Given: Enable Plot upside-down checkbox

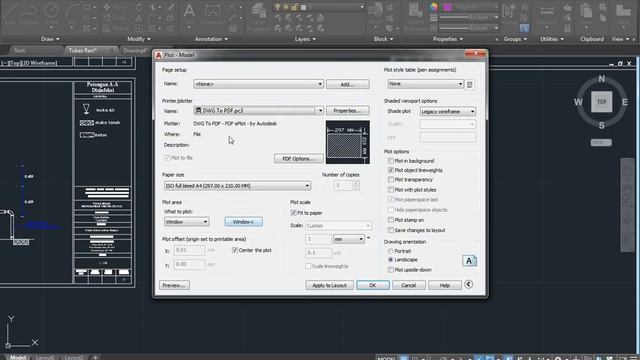Looking at the screenshot, I should (391, 270).
